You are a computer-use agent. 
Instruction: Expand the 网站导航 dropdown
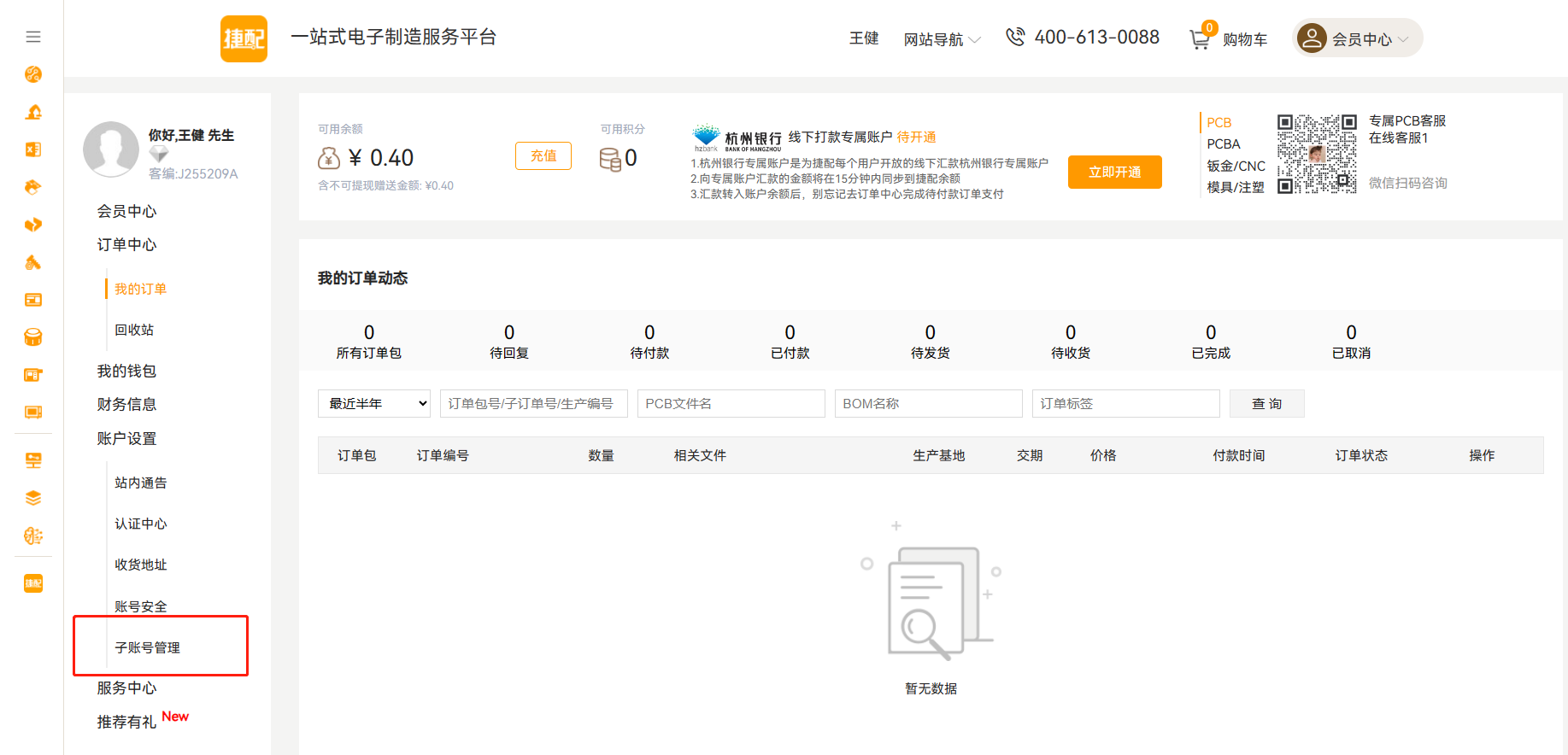tap(942, 39)
